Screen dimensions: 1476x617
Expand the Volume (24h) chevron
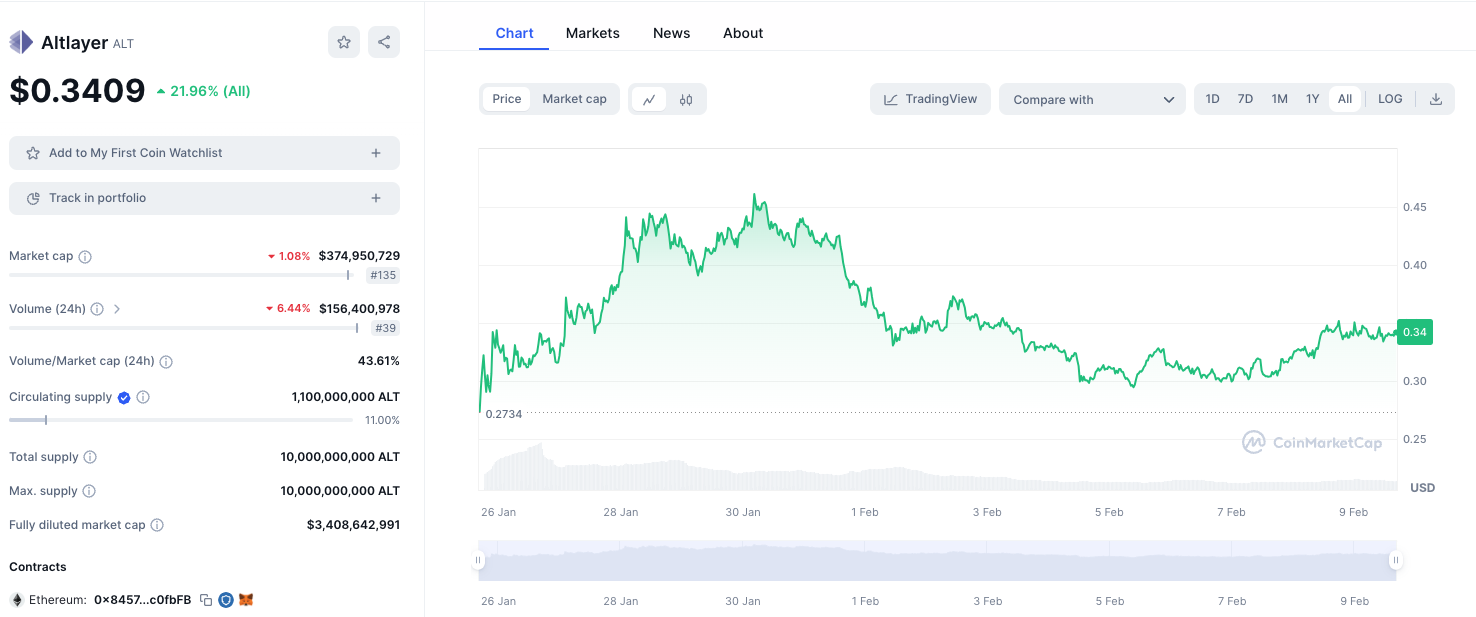coord(117,309)
